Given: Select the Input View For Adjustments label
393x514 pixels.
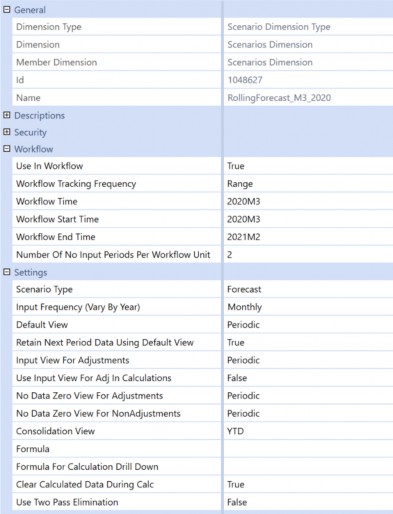Looking at the screenshot, I should pyautogui.click(x=72, y=360).
